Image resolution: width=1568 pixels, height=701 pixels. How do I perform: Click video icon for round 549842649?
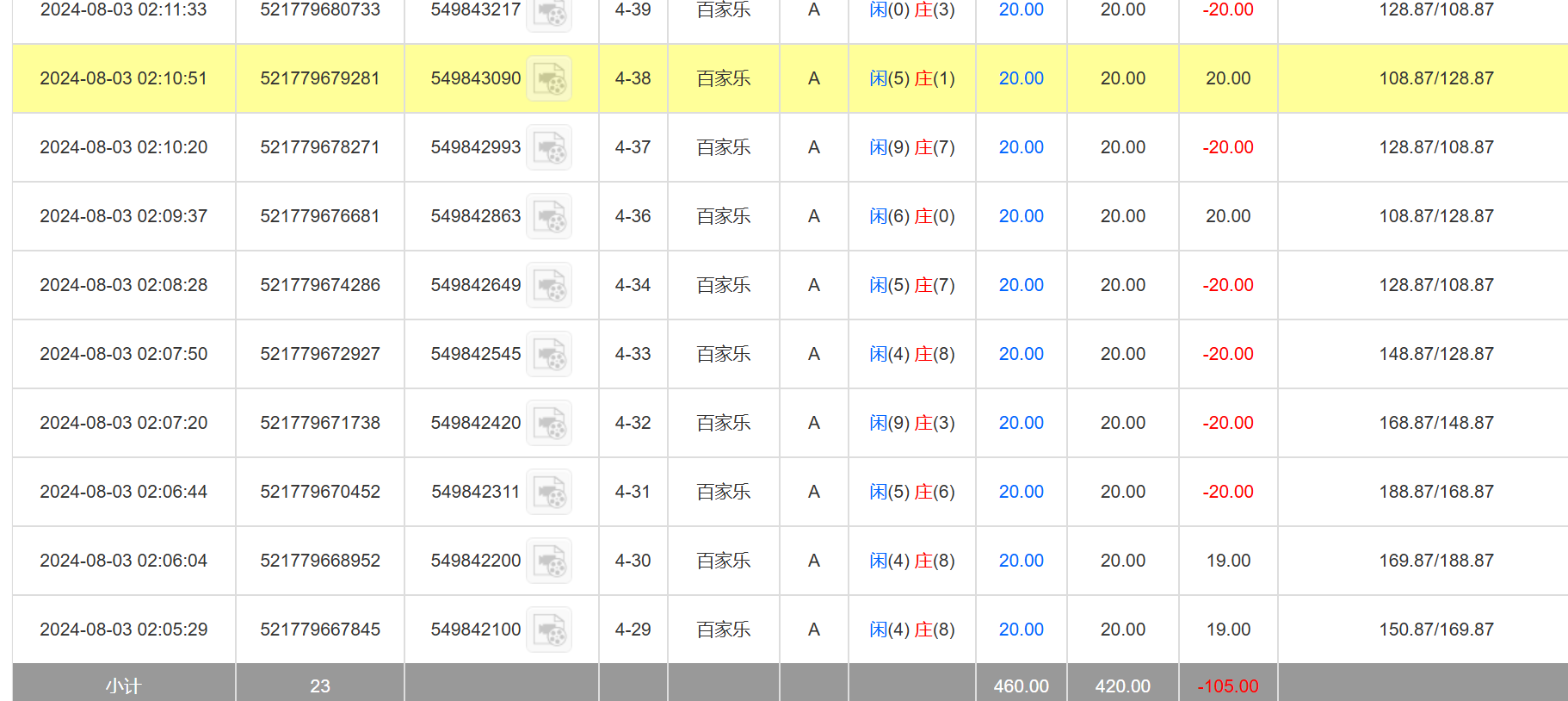(549, 286)
